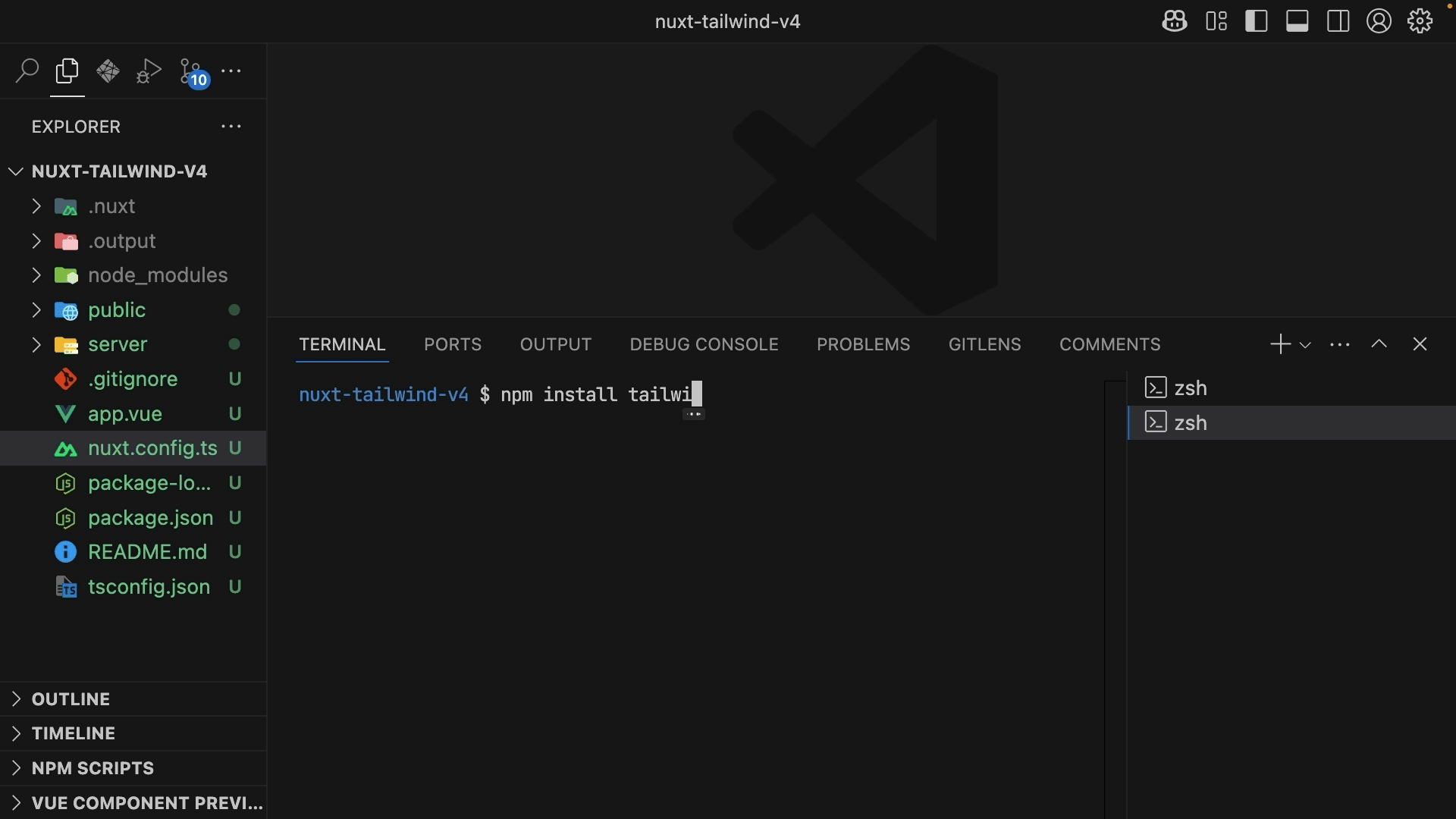This screenshot has width=1456, height=819.
Task: Expand the NPM SCRIPTS section
Action: (133, 768)
